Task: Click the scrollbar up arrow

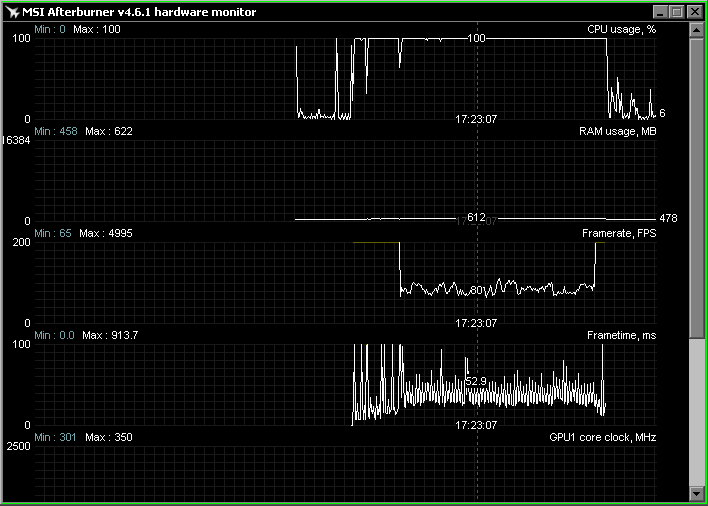Action: coord(696,30)
